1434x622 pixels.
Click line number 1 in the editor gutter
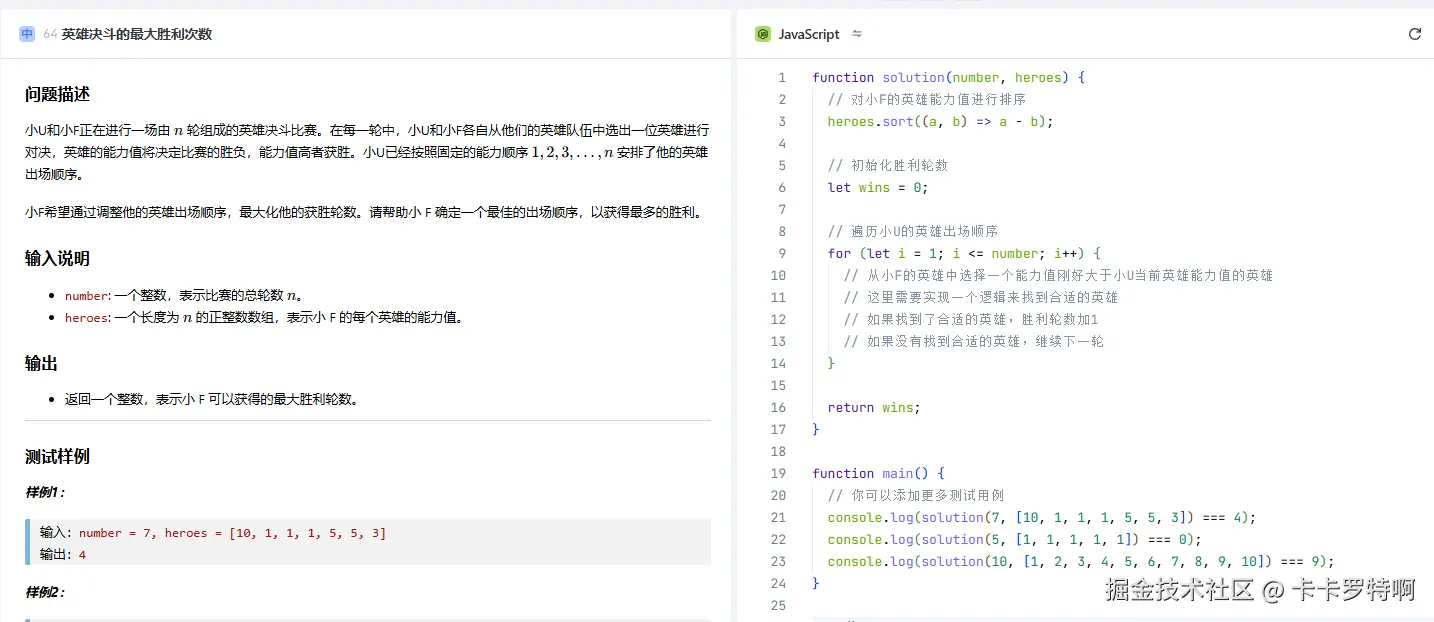(781, 77)
